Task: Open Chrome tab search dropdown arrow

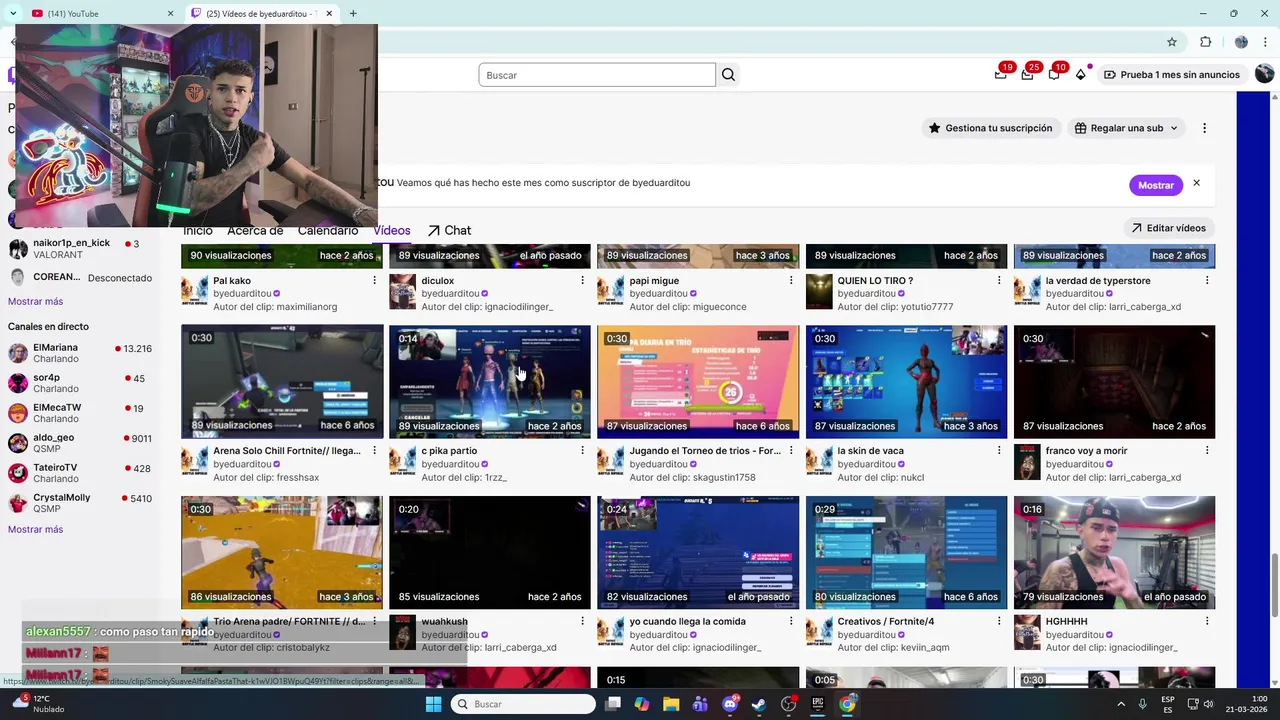Action: pyautogui.click(x=13, y=14)
